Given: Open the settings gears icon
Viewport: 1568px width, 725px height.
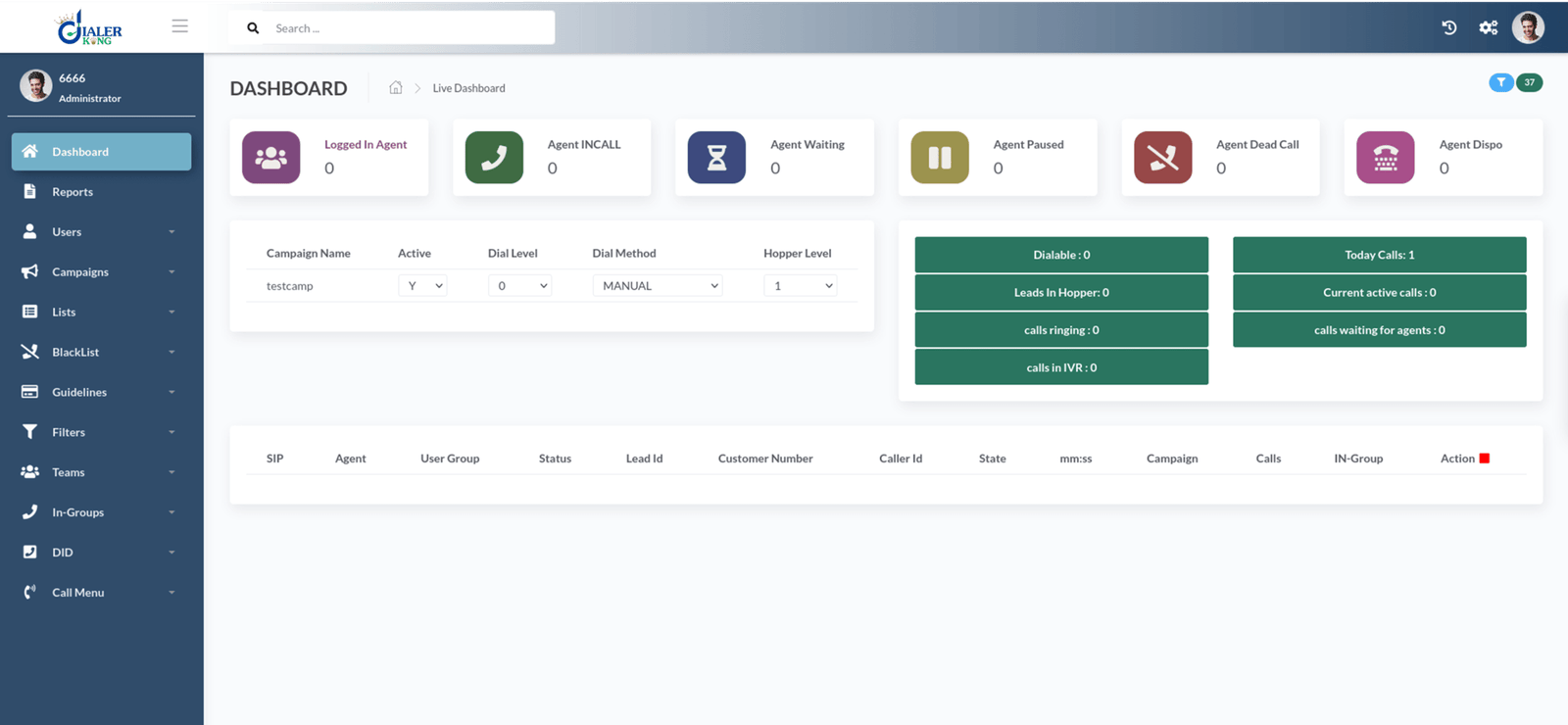Looking at the screenshot, I should [x=1489, y=27].
